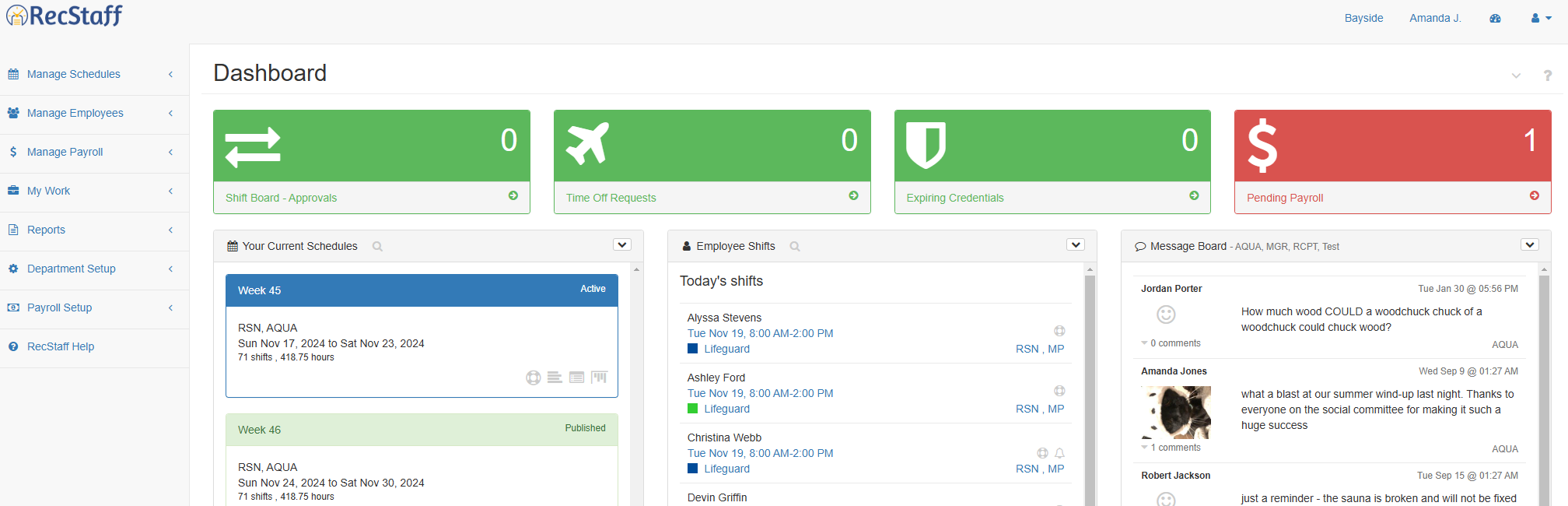Collapse the Dashboard header chevron
The height and width of the screenshot is (506, 1568).
tap(1516, 76)
